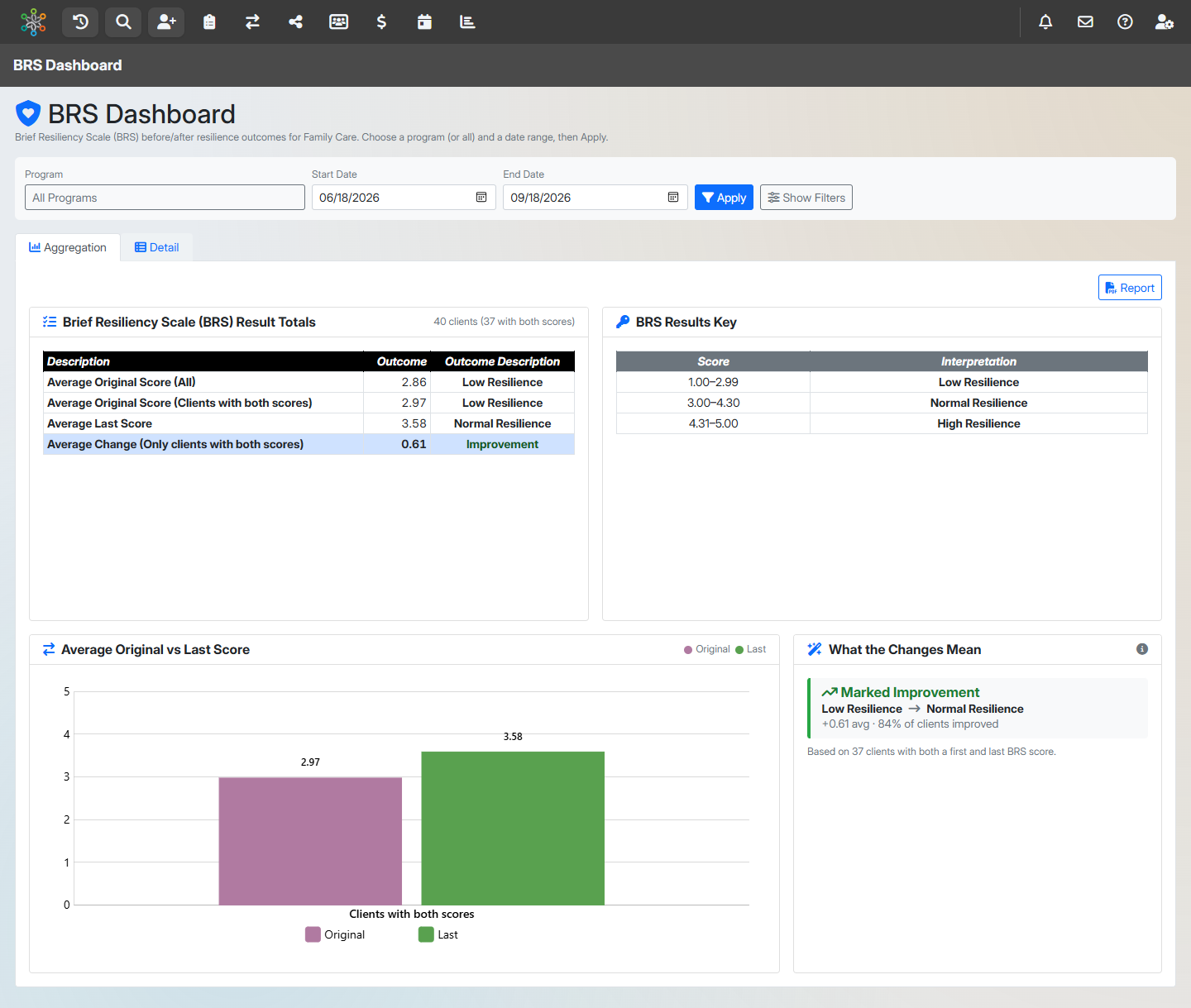Open the bar chart reports icon
The image size is (1191, 1008).
click(x=467, y=22)
